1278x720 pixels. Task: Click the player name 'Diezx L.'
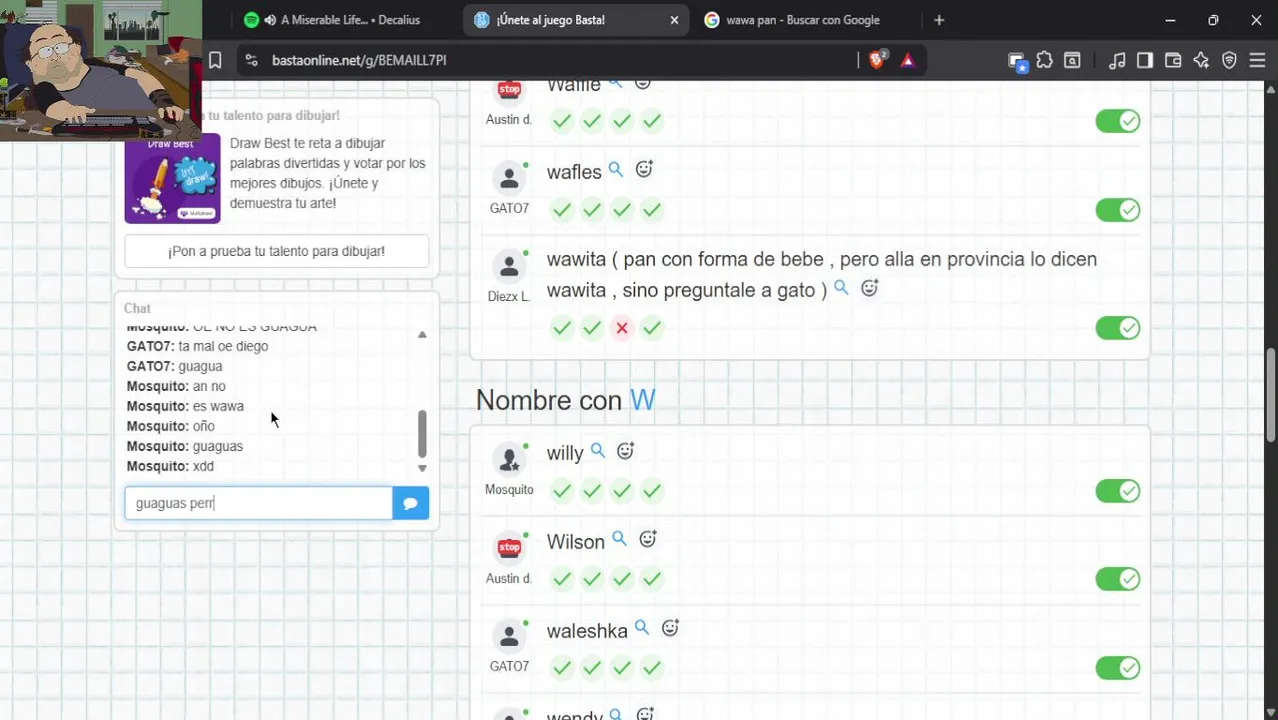(509, 297)
